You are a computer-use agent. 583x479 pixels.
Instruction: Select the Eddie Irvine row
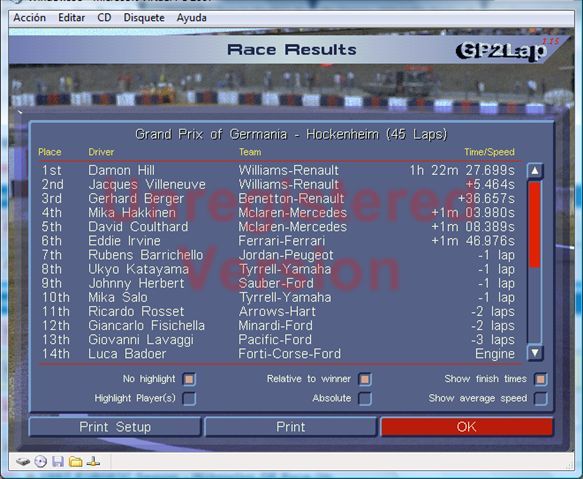(x=278, y=241)
